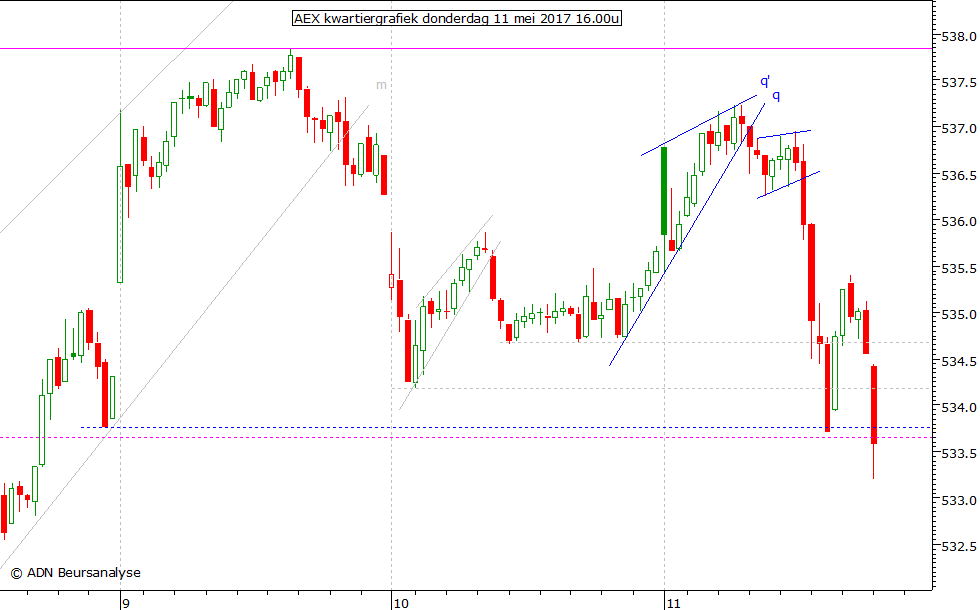This screenshot has width=980, height=610.
Task: Click the ADN Beursanalyse copyright text
Action: pyautogui.click(x=76, y=572)
